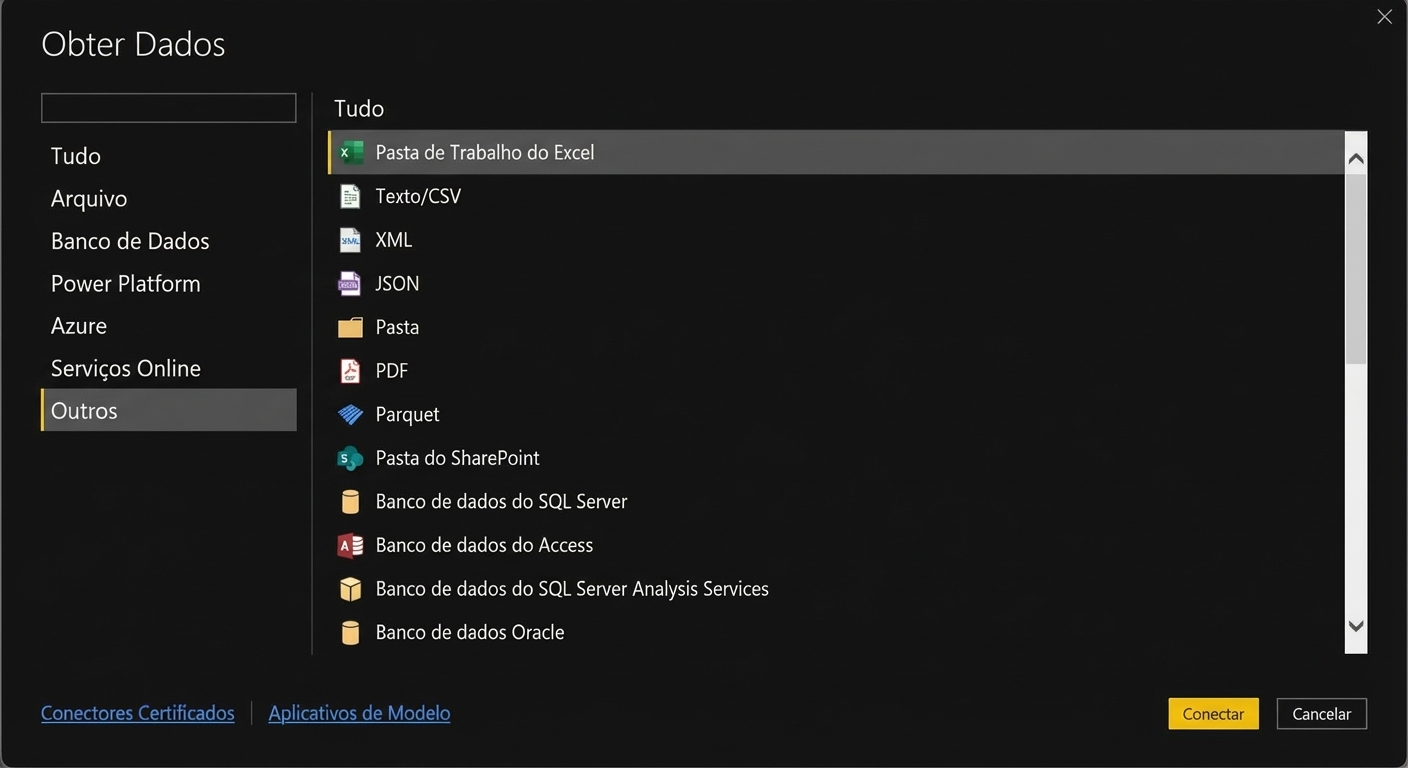Open the Aplicativos de Modelo link

[359, 713]
